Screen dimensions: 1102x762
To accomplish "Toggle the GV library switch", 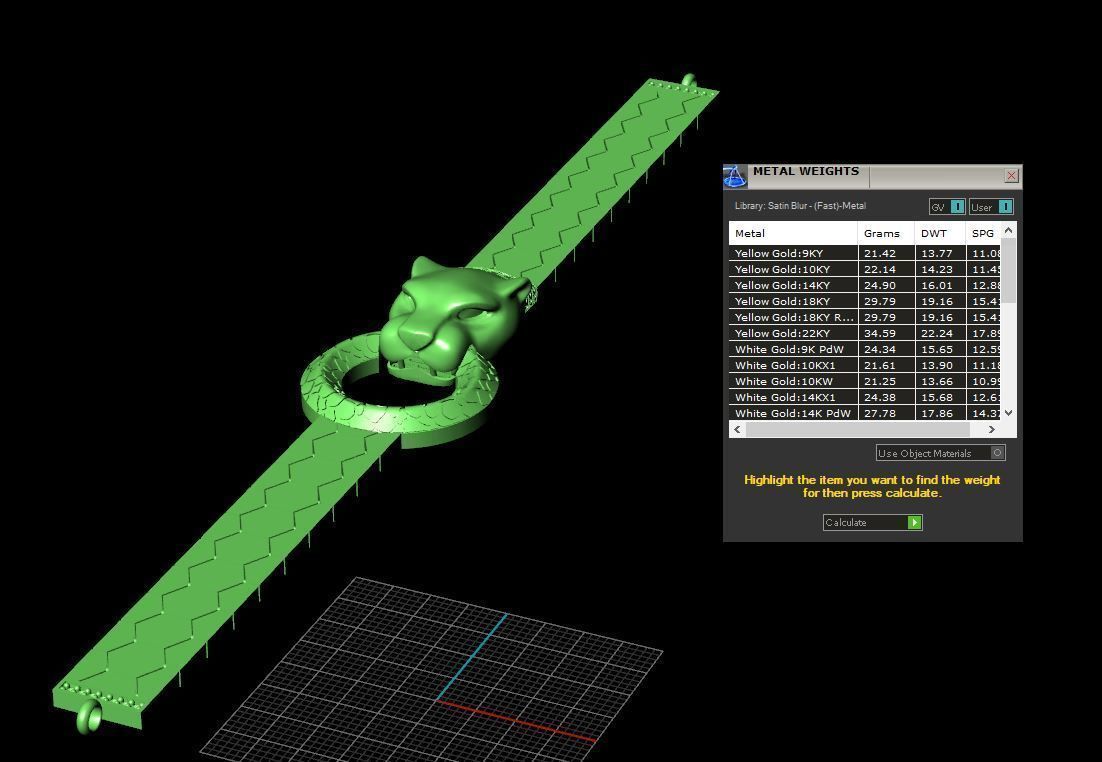I will (947, 207).
